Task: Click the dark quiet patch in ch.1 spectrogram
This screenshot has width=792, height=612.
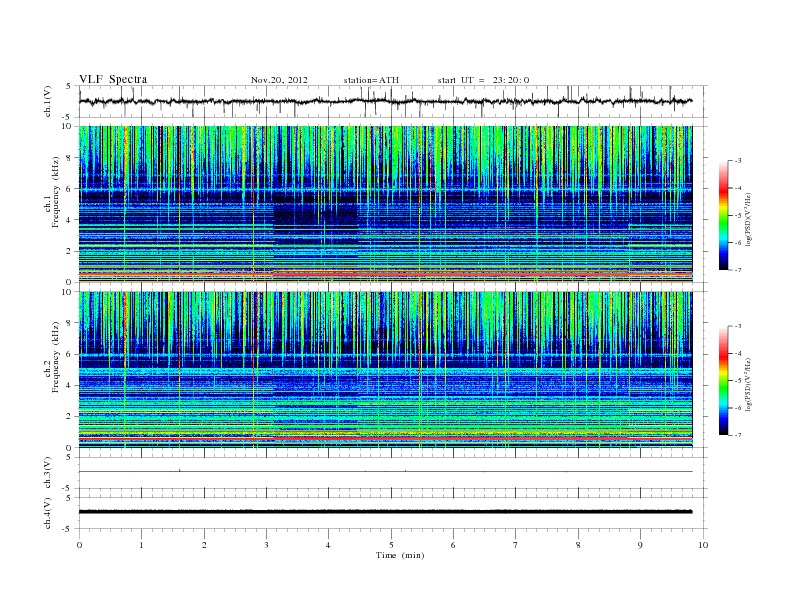Action: tap(315, 215)
